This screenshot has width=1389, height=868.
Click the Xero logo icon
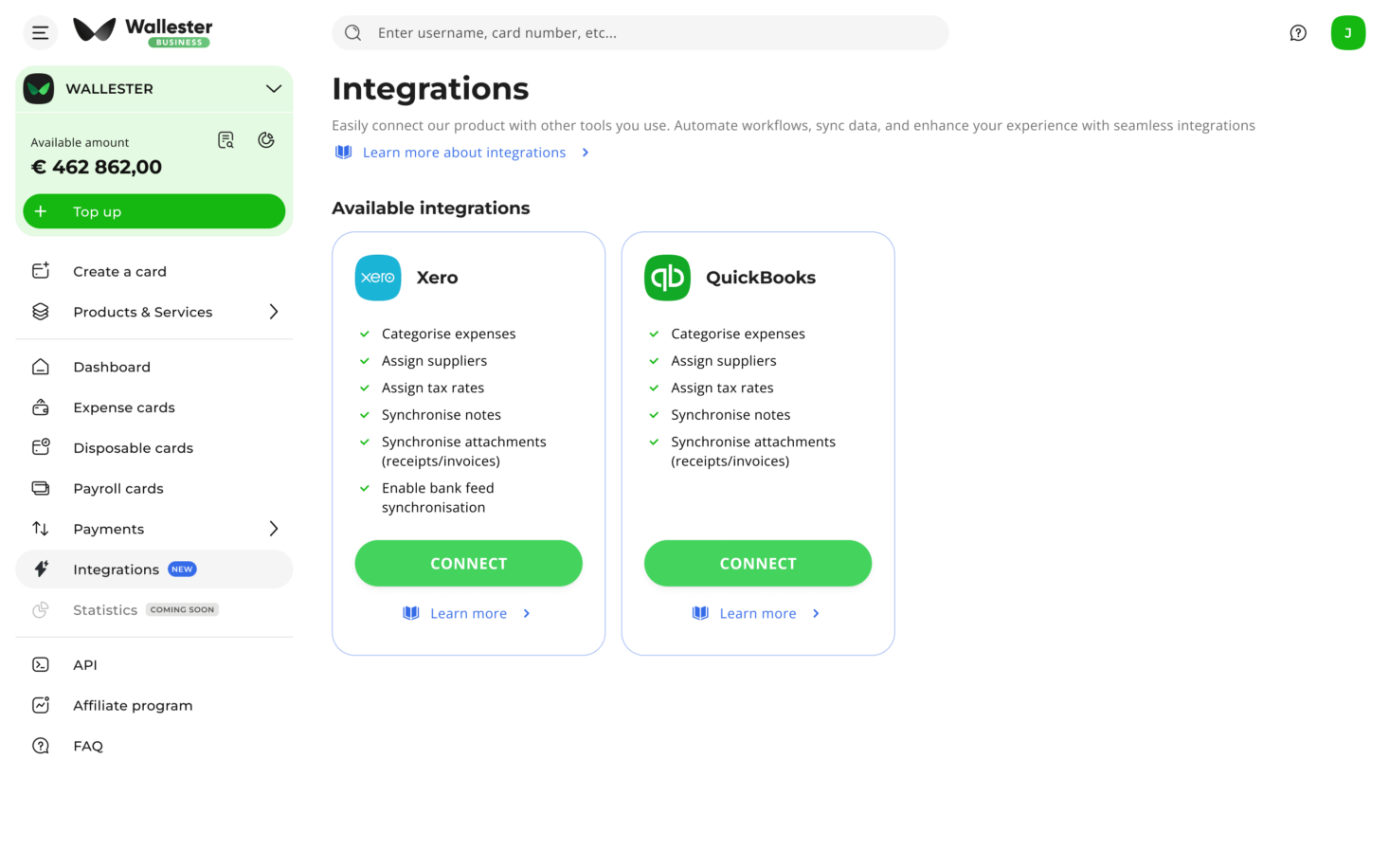(378, 278)
